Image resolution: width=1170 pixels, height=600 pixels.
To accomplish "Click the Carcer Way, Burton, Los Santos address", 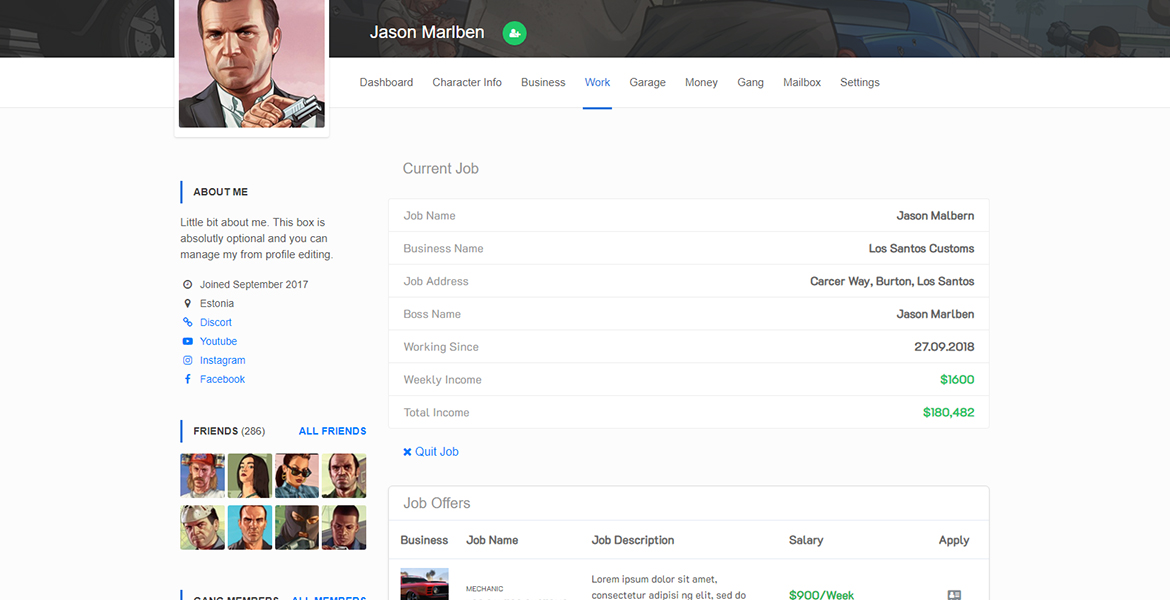I will coord(892,281).
